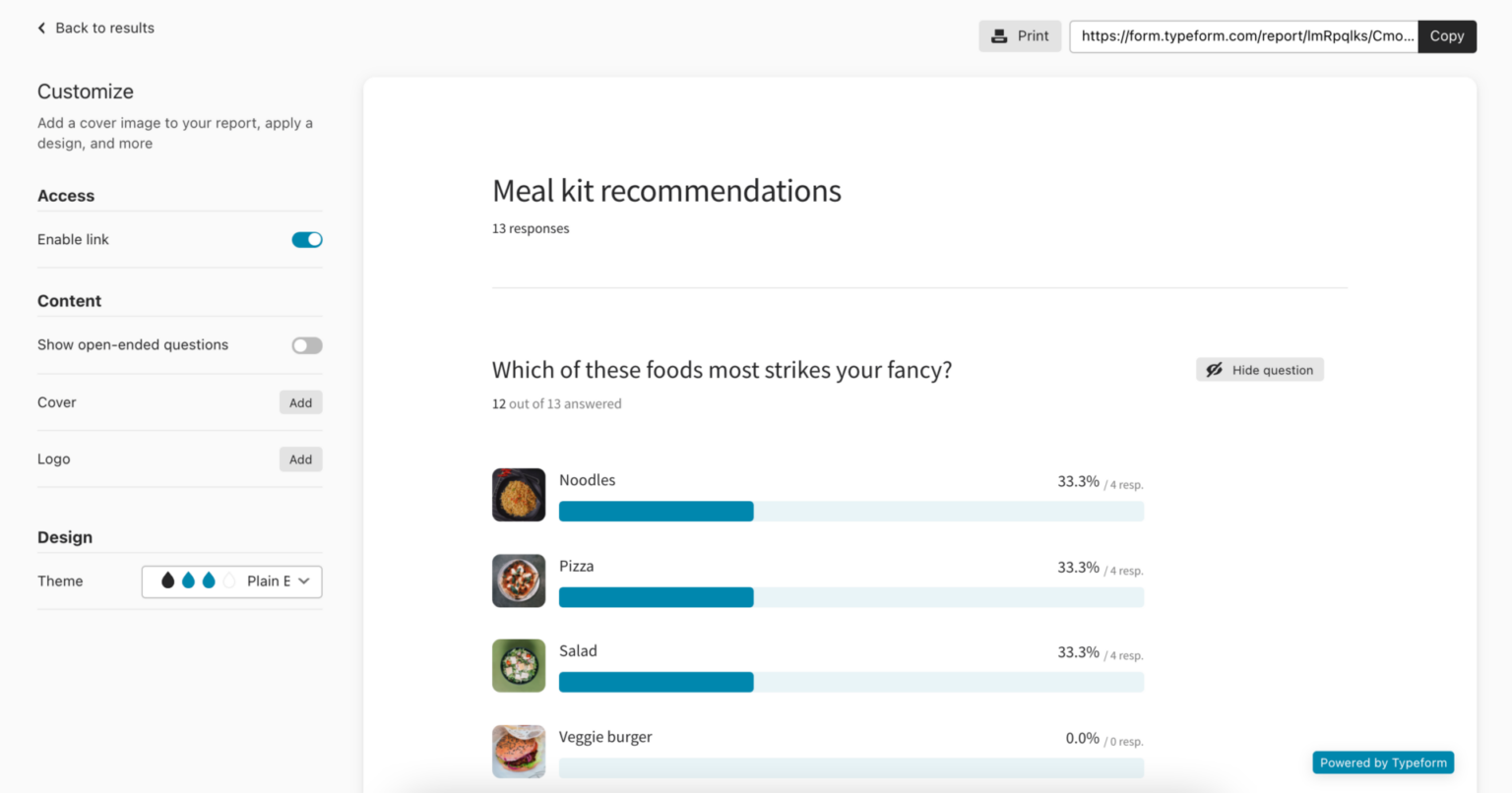Copy the report link
This screenshot has height=793, width=1512.
[x=1446, y=36]
